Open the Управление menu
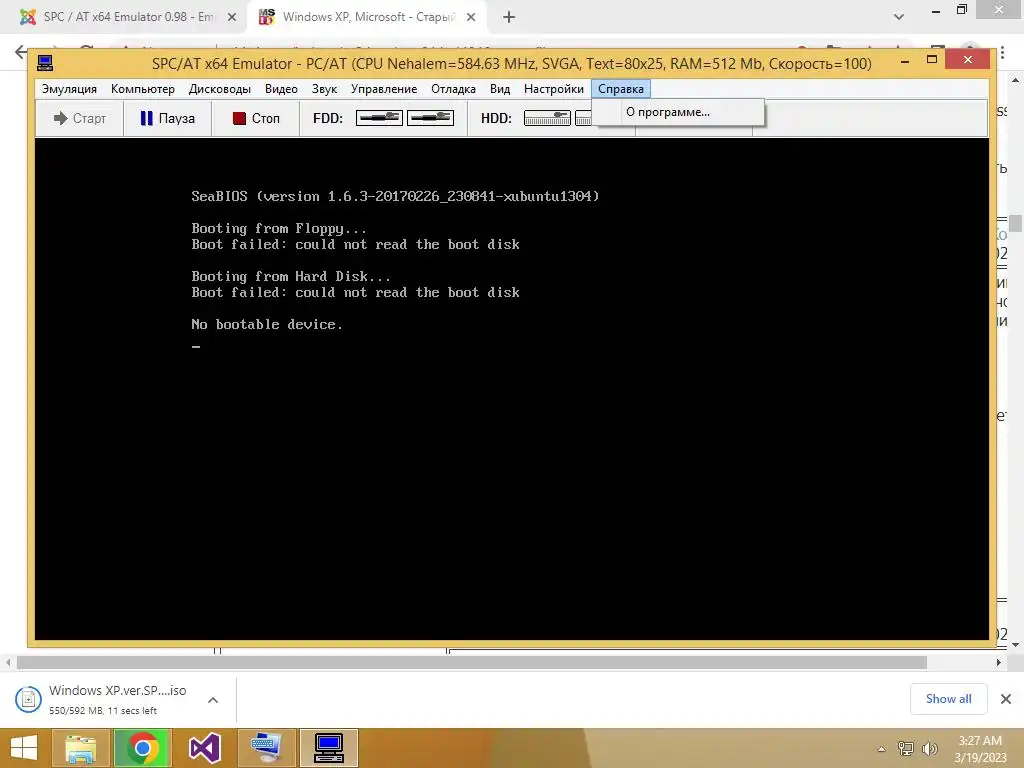The height and width of the screenshot is (768, 1024). (x=384, y=89)
